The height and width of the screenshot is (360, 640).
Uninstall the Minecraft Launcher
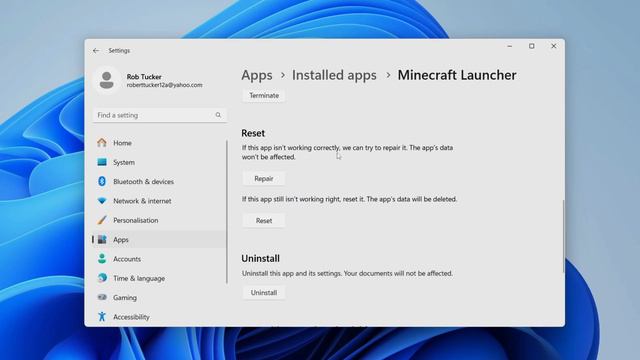(x=264, y=293)
